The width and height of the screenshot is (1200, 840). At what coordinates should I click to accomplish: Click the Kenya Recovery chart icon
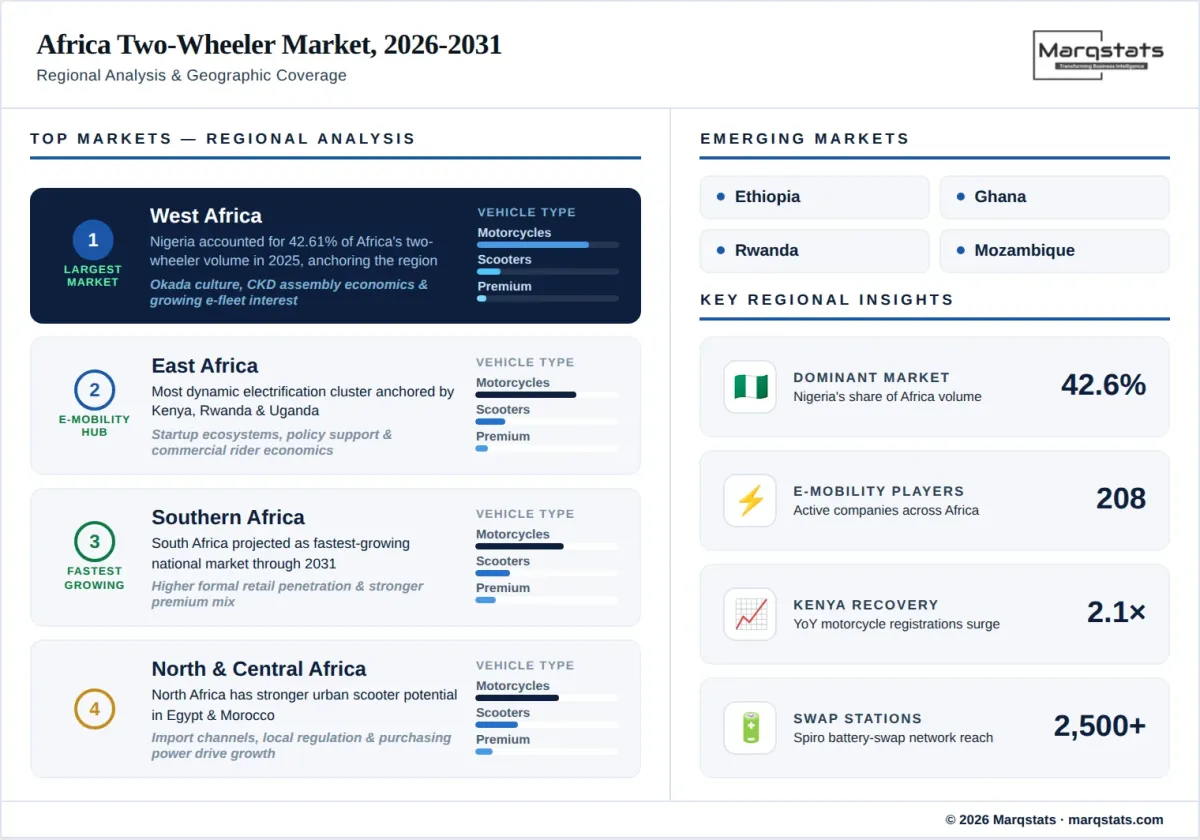coord(749,614)
